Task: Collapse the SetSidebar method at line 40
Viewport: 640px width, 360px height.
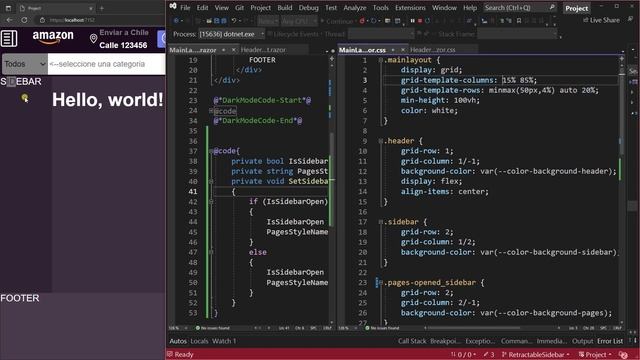Action: (211, 181)
